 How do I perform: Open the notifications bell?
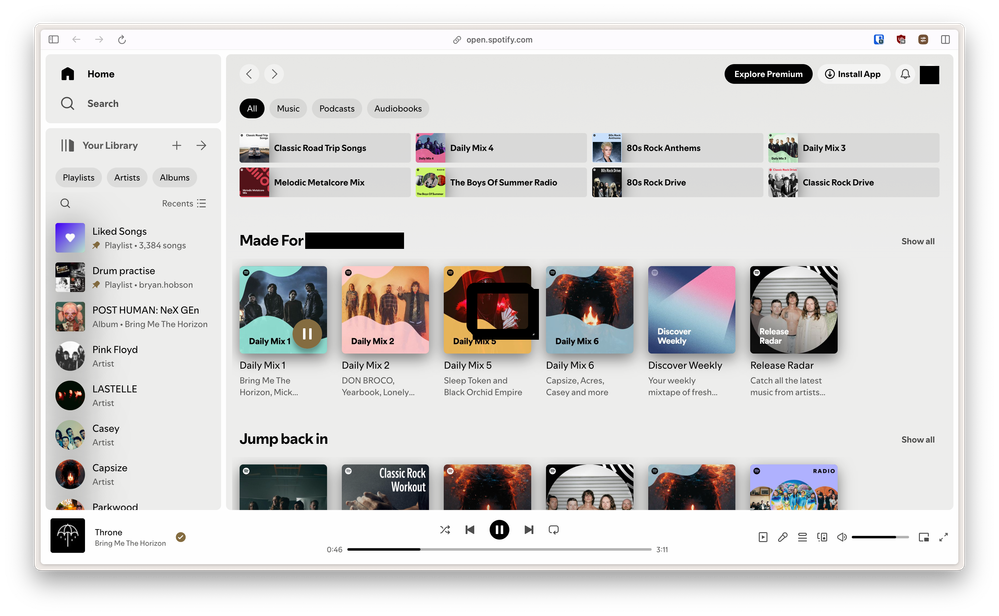pos(905,74)
